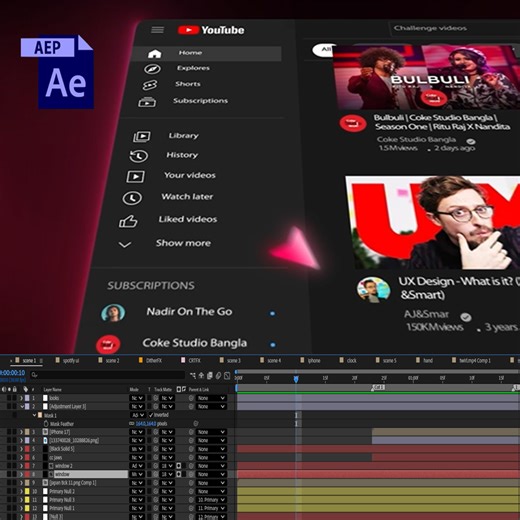
Task: Click the Subscriptions stack icon
Action: tap(147, 102)
